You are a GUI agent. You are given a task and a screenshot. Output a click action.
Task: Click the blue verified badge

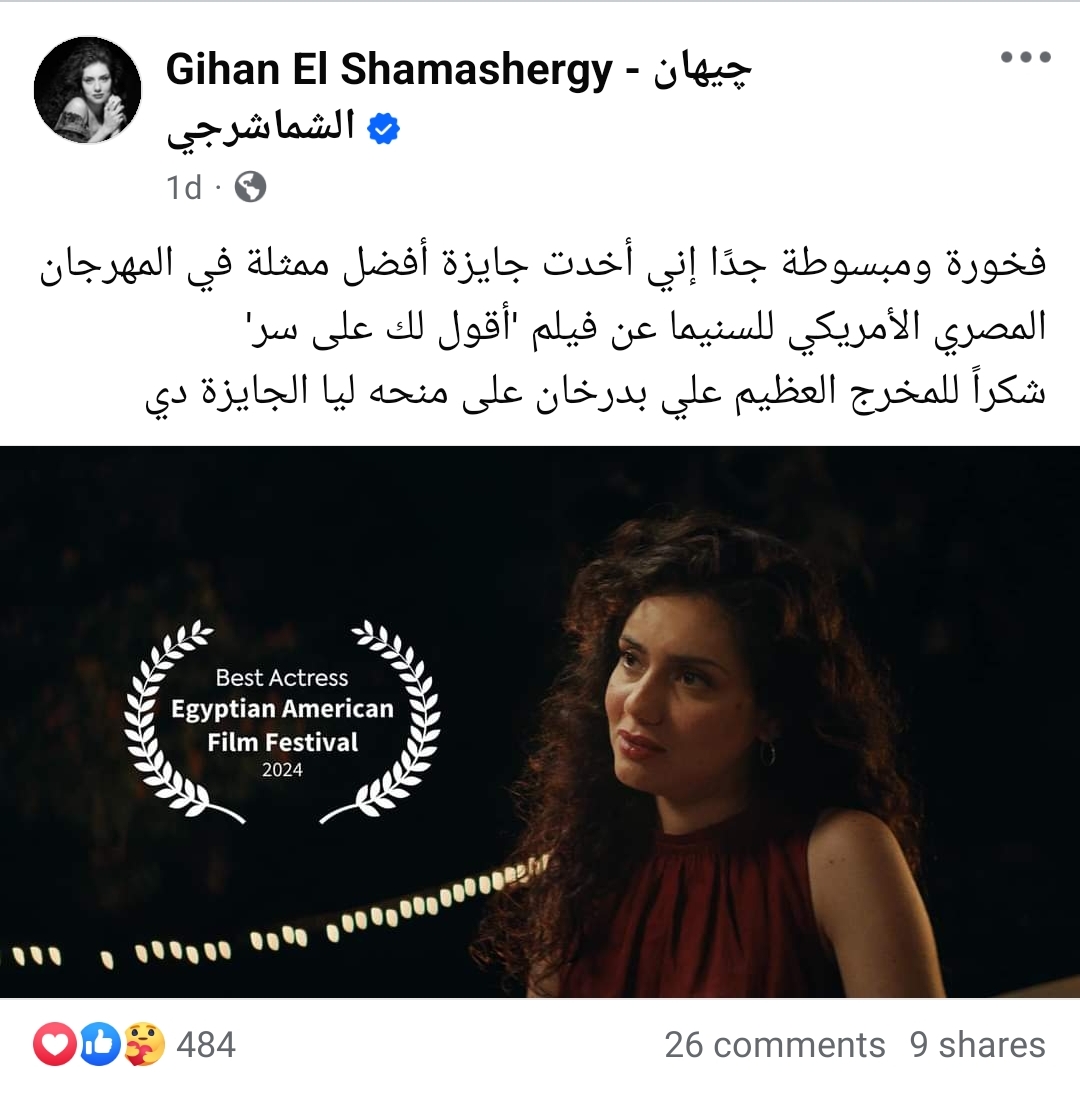[x=383, y=128]
